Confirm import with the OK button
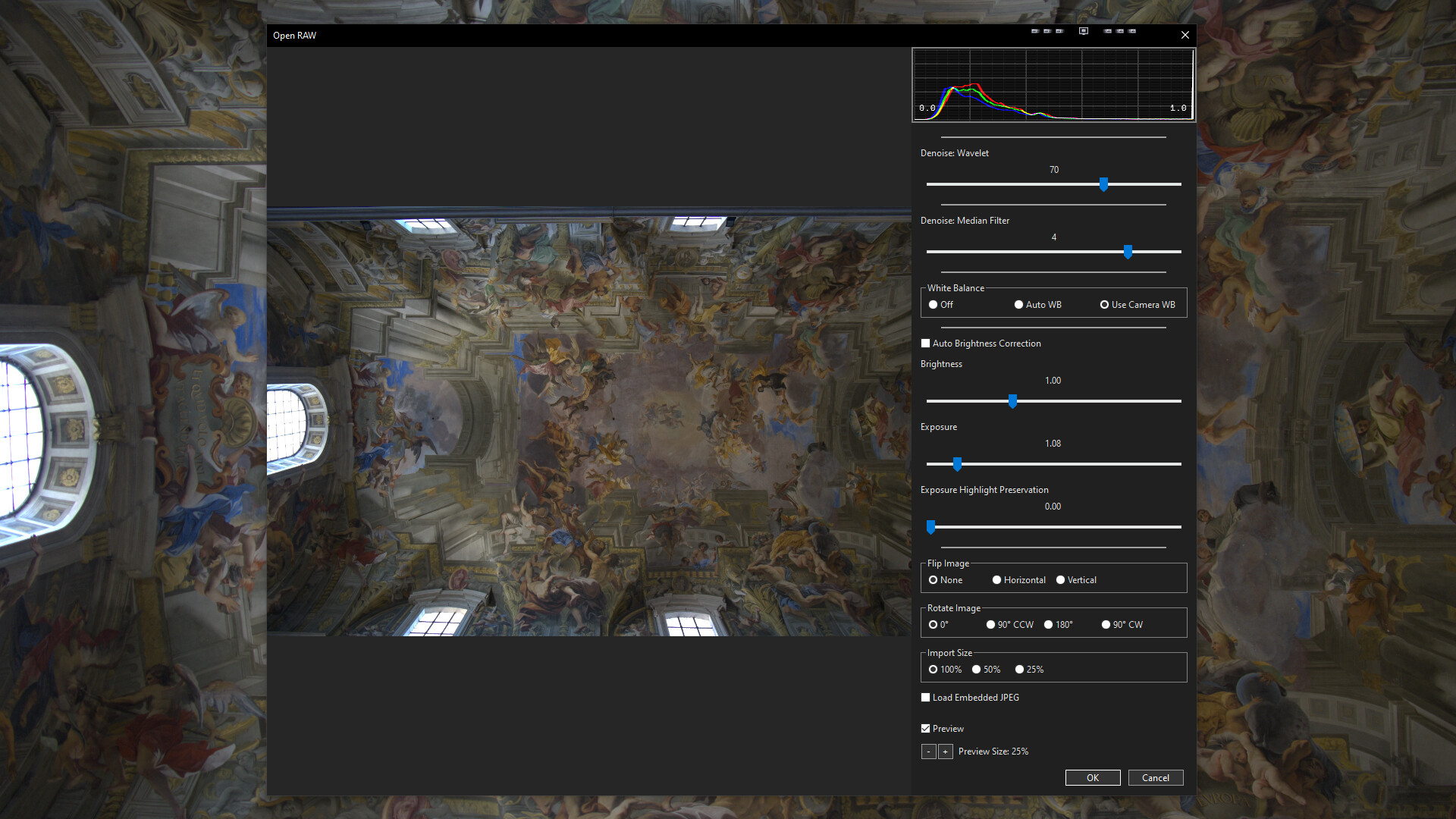Image resolution: width=1456 pixels, height=819 pixels. [1093, 778]
